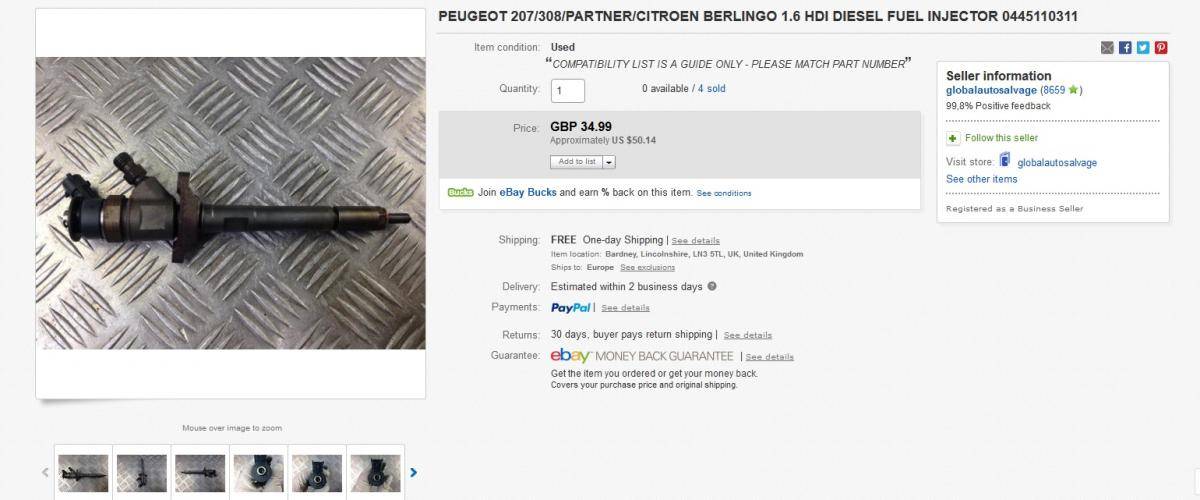Click the delivery estimate help icon
The width and height of the screenshot is (1200, 500).
pyautogui.click(x=712, y=286)
